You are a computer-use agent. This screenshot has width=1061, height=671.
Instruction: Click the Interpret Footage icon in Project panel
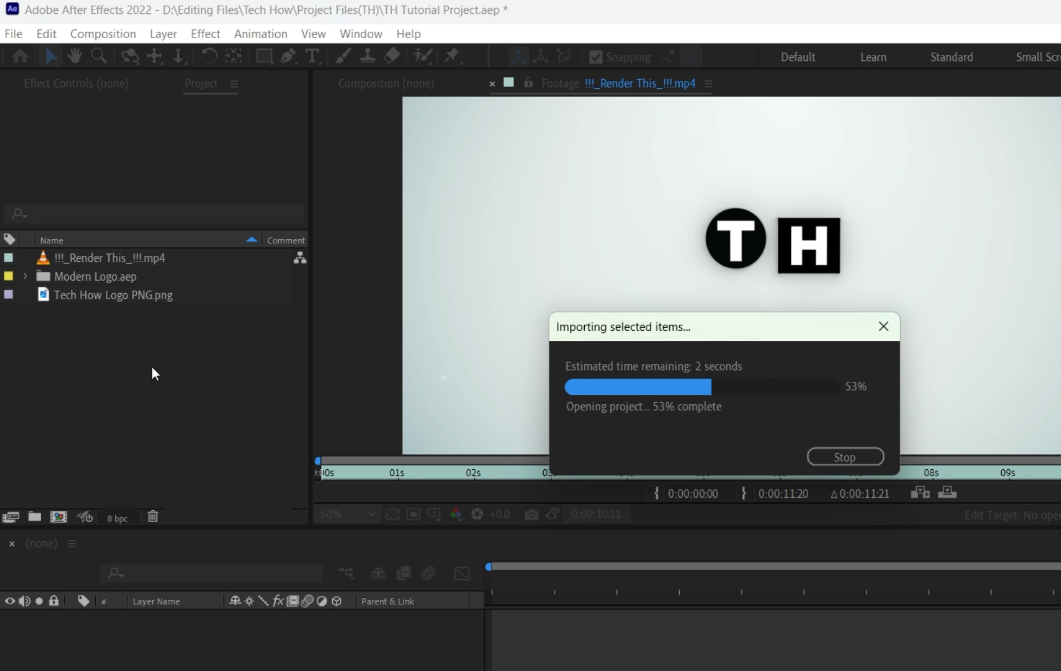pos(10,517)
